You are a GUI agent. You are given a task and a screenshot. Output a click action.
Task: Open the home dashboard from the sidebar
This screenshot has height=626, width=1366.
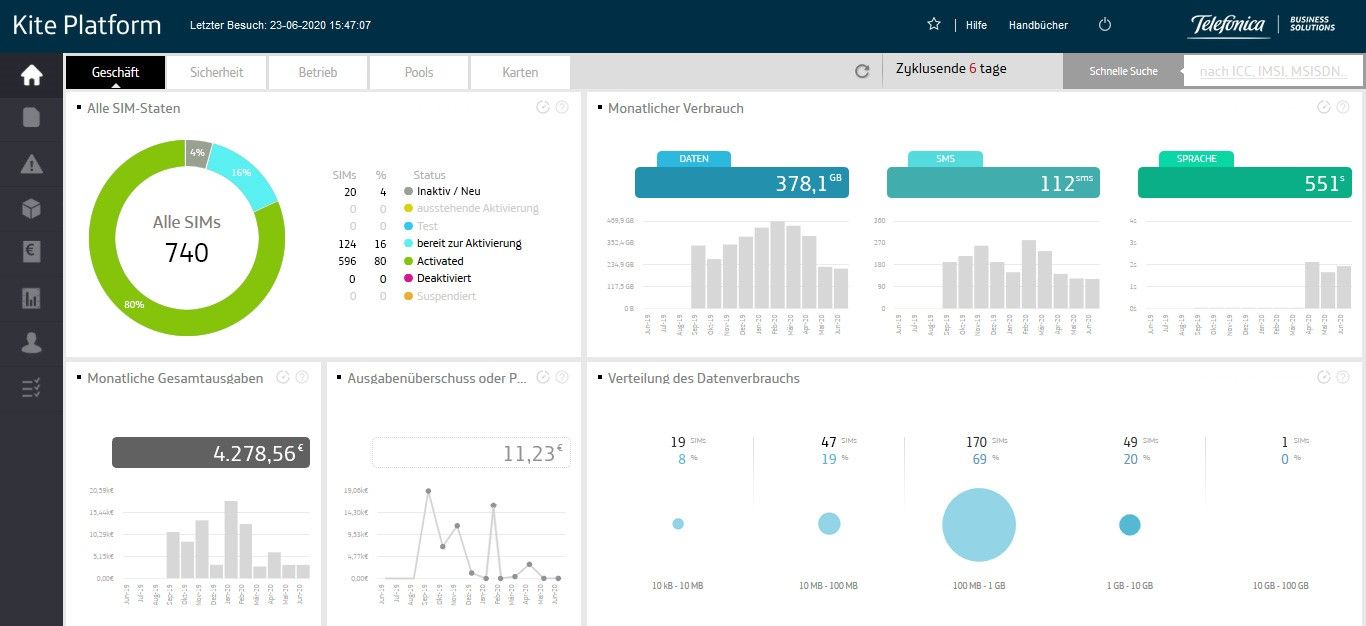31,75
